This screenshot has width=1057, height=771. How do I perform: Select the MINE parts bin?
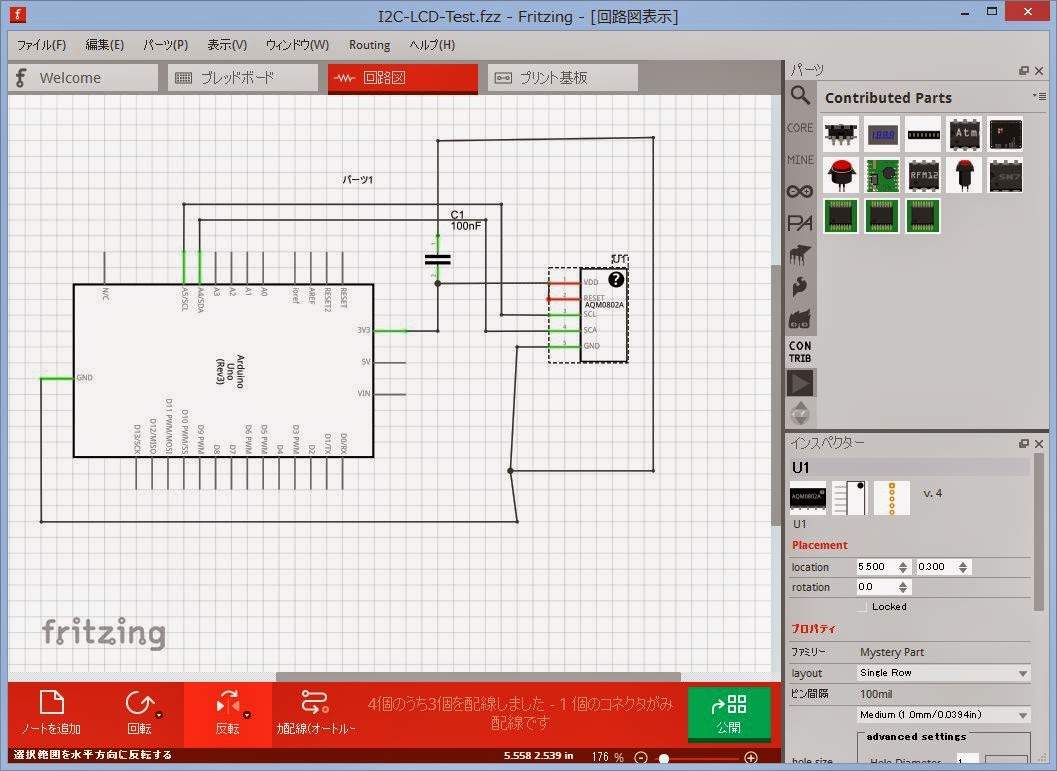tap(800, 160)
